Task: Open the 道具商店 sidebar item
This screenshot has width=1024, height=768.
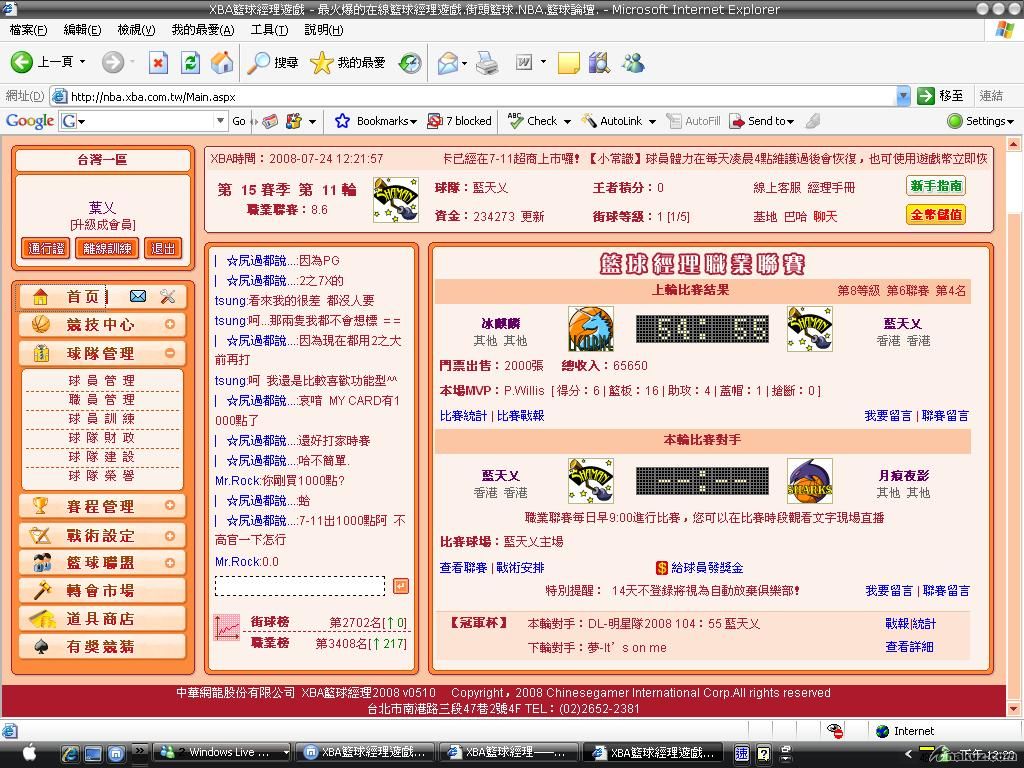Action: (102, 618)
